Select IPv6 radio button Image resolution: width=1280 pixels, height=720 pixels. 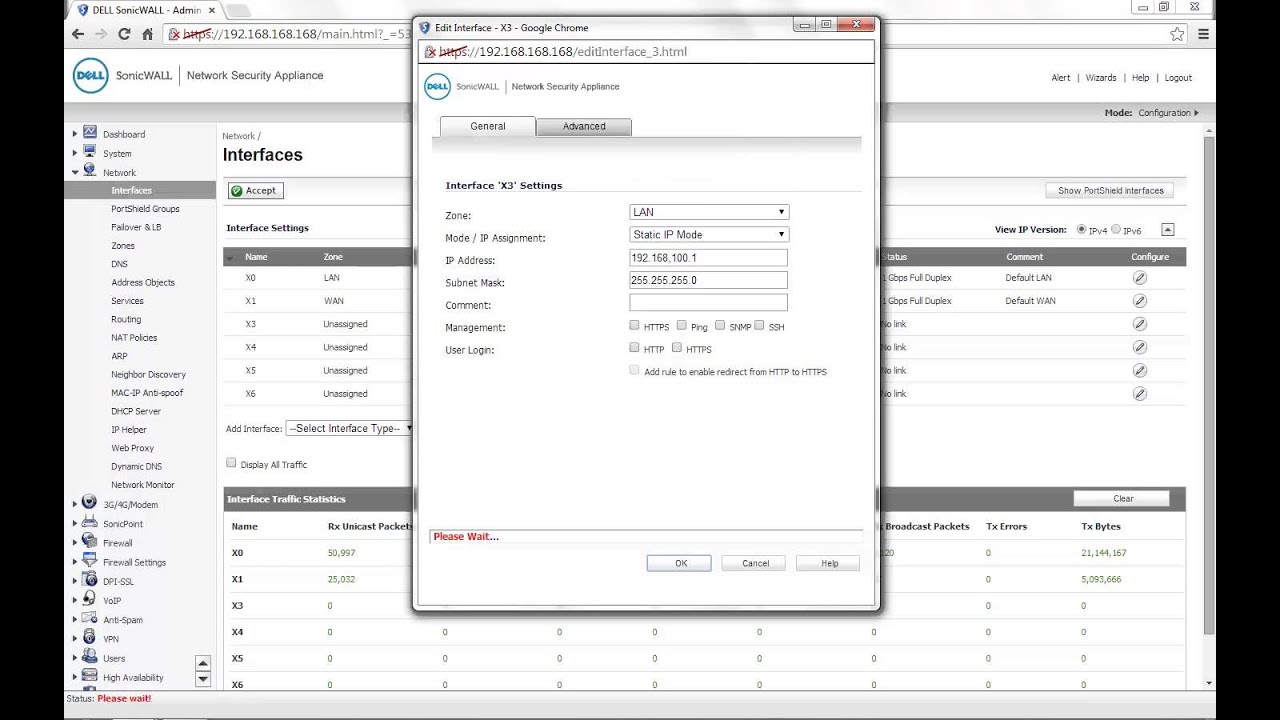pyautogui.click(x=1116, y=229)
